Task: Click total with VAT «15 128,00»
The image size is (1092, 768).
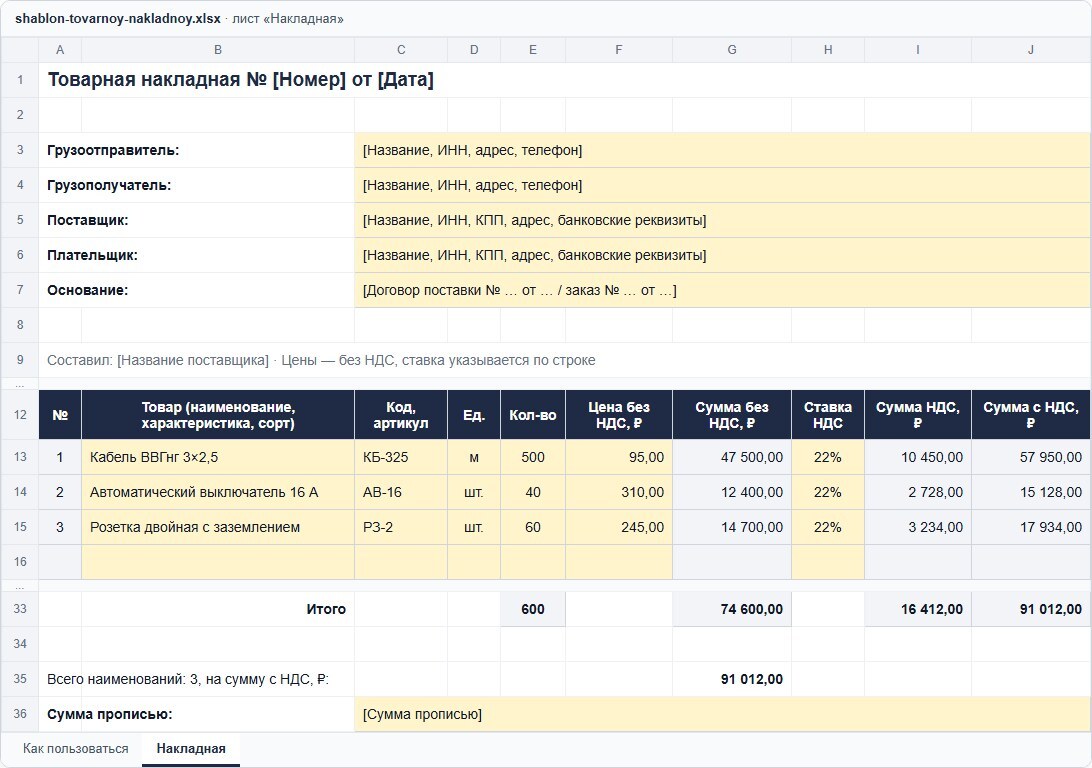Action: [x=1031, y=492]
